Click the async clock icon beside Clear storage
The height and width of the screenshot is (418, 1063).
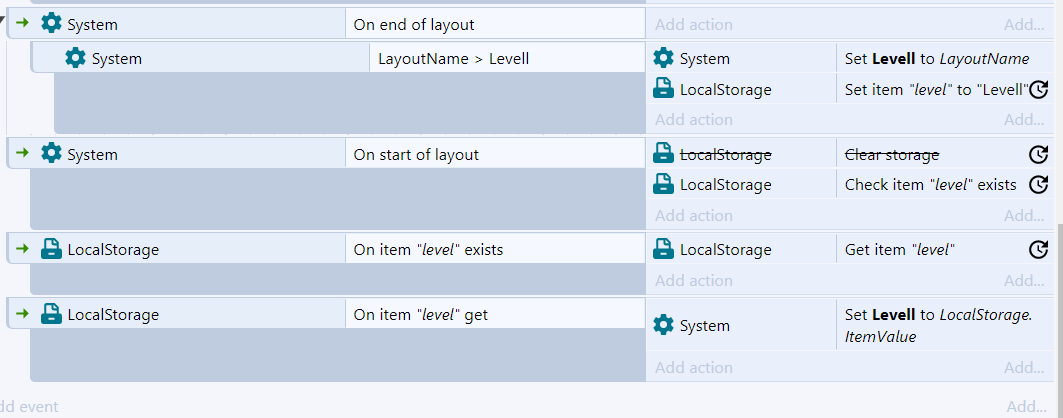click(x=1038, y=154)
